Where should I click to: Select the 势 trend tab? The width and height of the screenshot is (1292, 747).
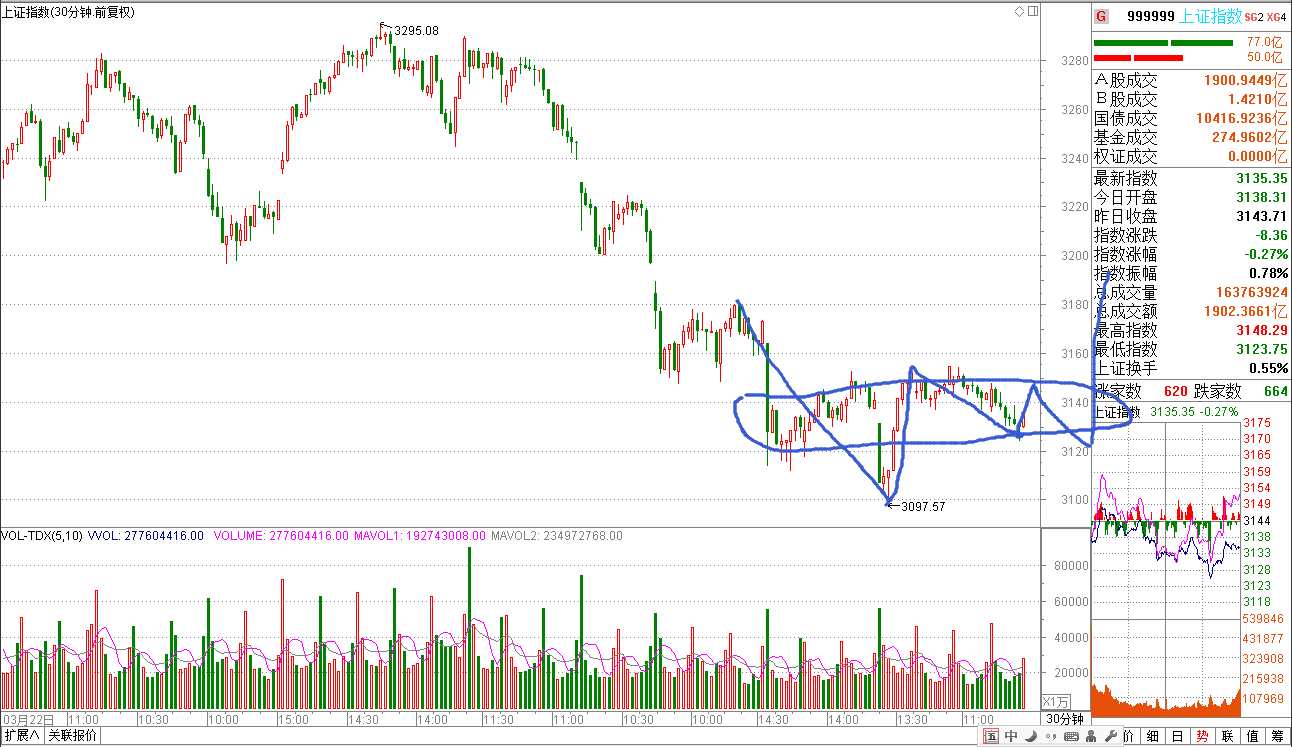click(1202, 737)
